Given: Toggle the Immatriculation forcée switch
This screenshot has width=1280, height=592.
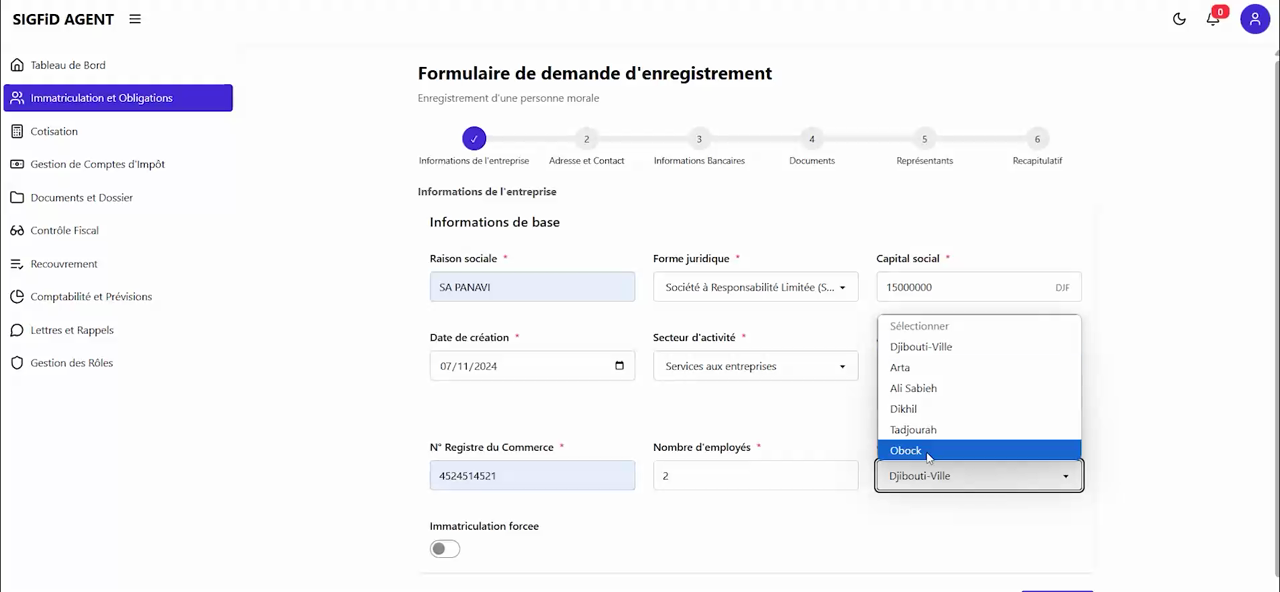Looking at the screenshot, I should coord(444,548).
